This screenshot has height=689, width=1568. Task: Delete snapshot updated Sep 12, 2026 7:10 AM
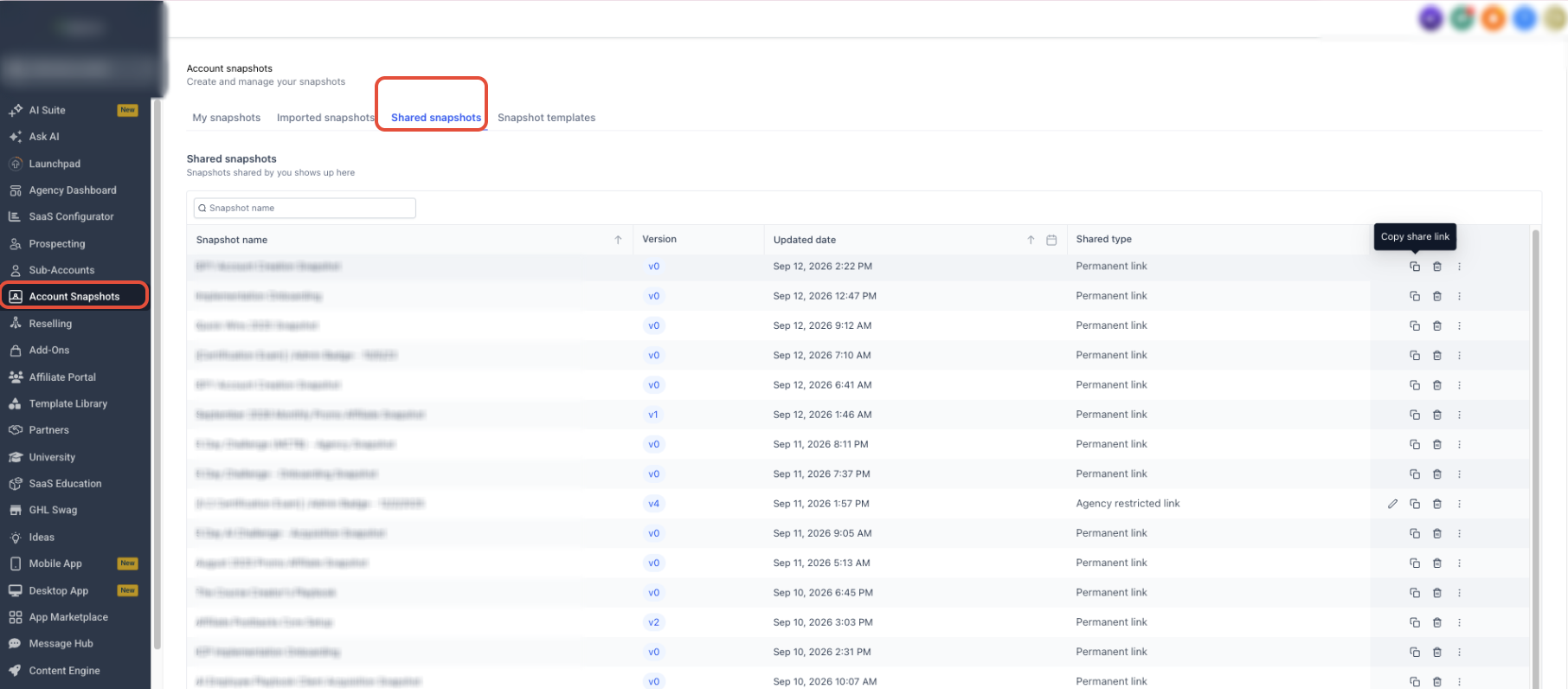1437,356
